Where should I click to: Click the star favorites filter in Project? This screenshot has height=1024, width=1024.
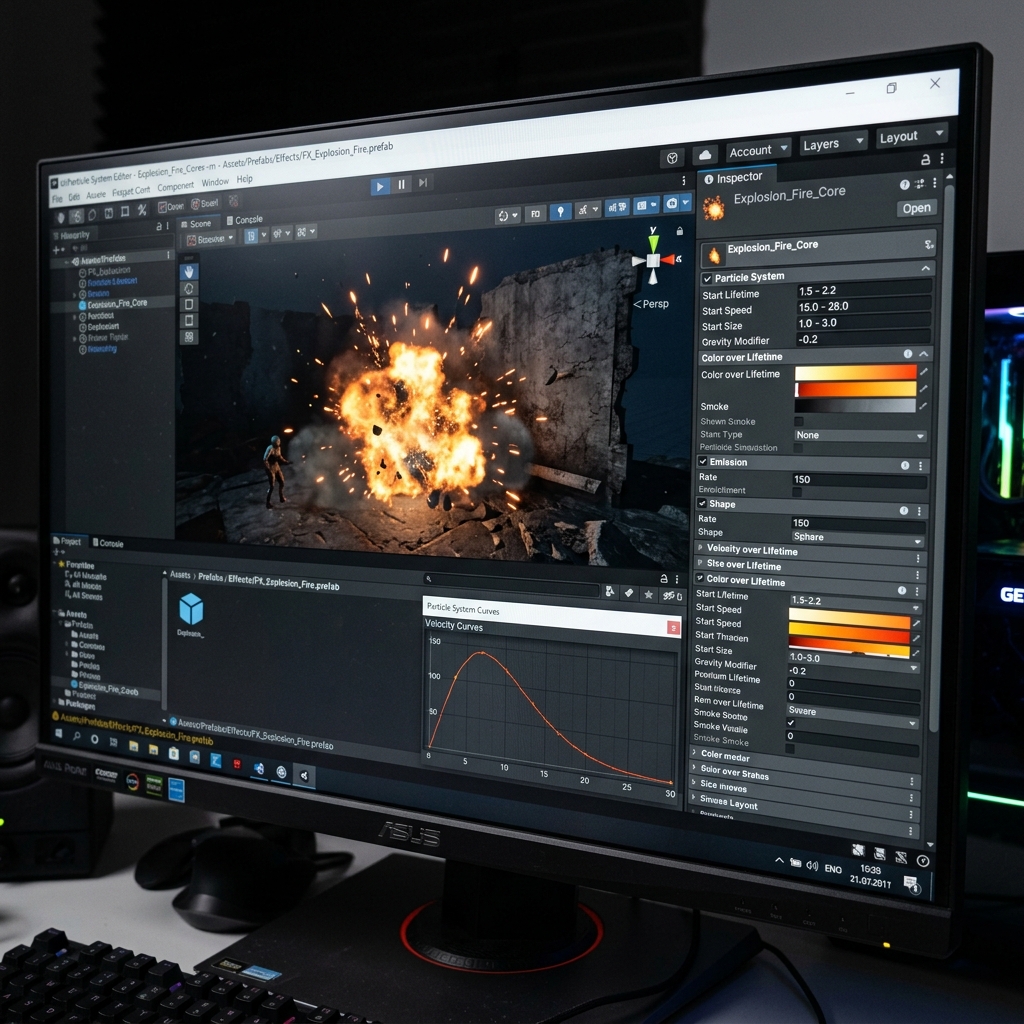click(648, 594)
